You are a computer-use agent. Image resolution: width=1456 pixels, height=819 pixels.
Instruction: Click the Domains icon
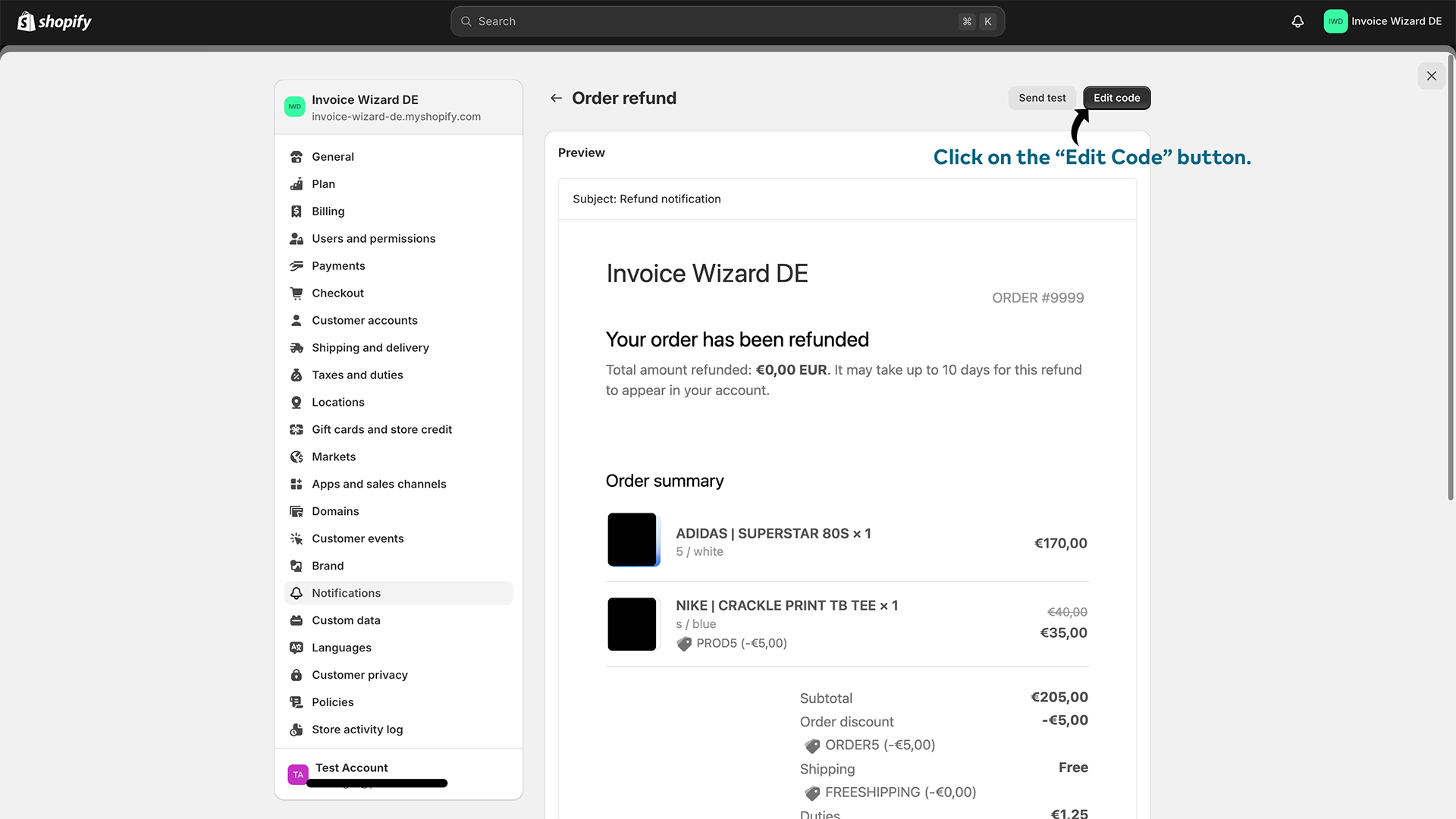pos(297,512)
